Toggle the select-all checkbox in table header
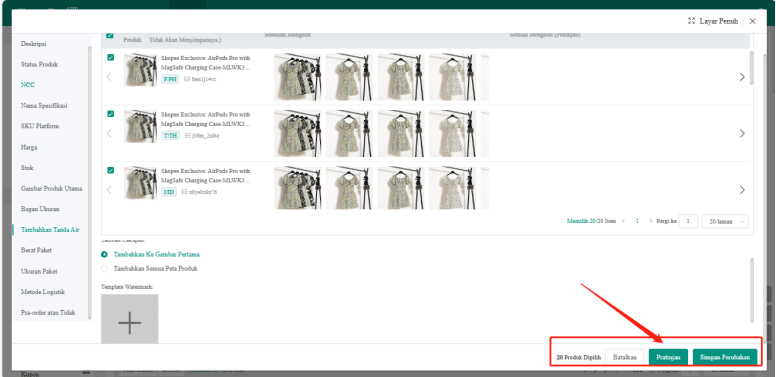The width and height of the screenshot is (776, 377). click(110, 36)
